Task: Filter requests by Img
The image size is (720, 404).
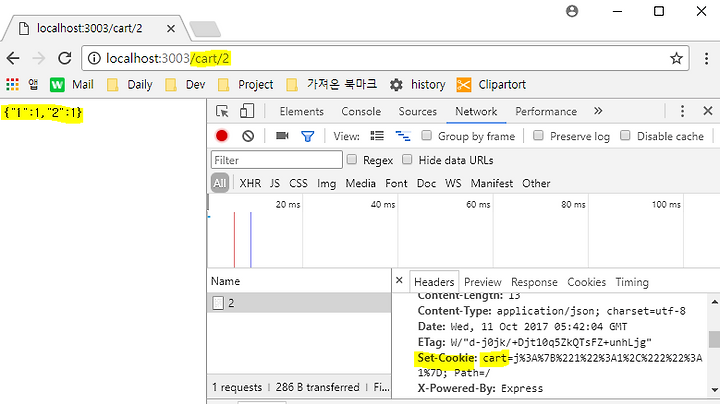Action: [326, 183]
